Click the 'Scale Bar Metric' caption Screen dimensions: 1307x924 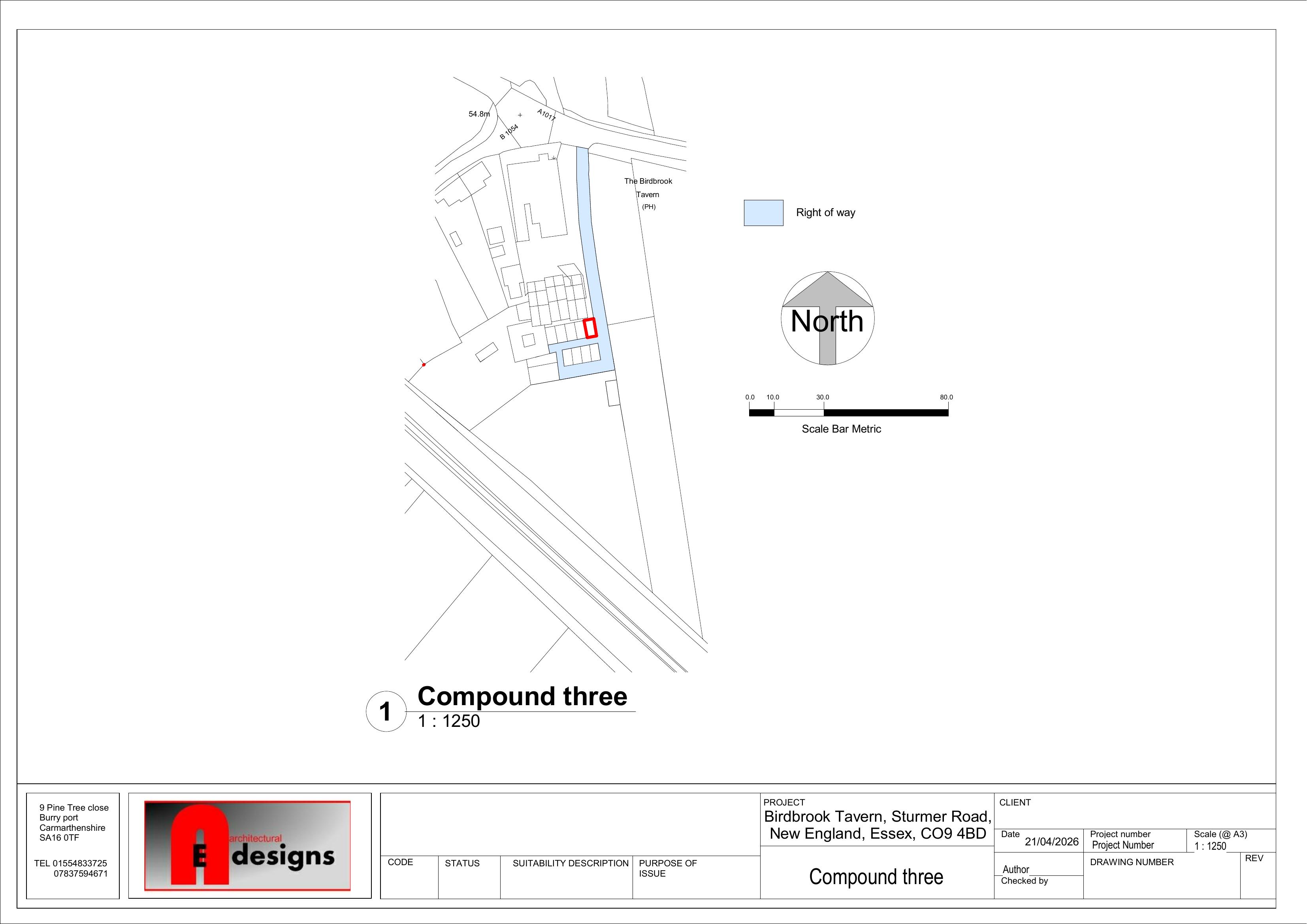pos(841,429)
